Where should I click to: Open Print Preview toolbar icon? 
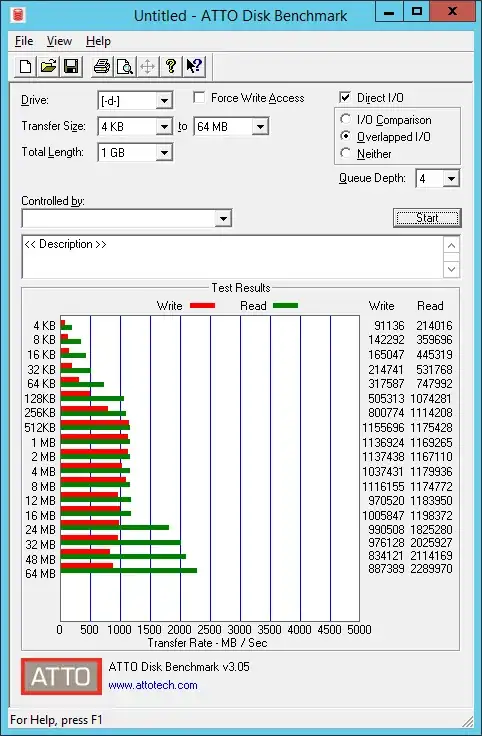(125, 67)
